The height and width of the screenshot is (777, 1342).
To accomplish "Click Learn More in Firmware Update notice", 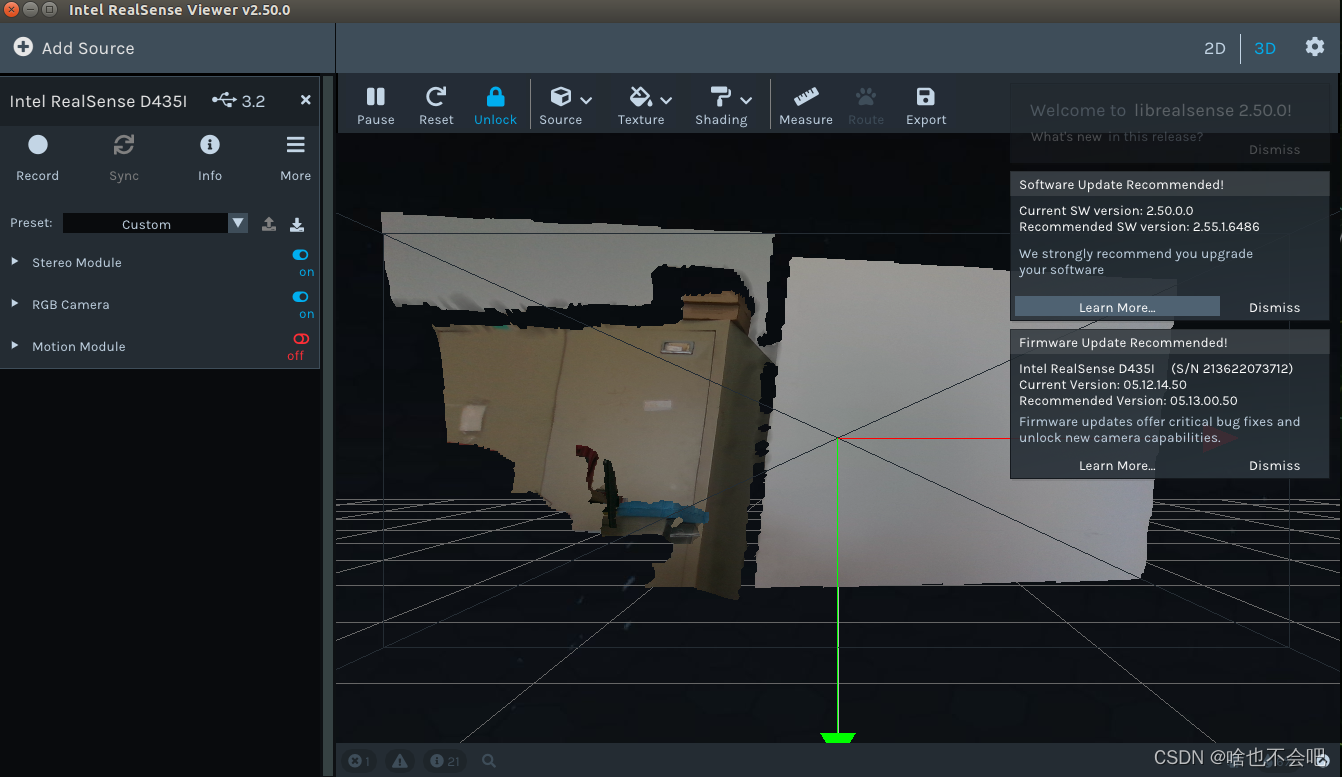I will 1117,465.
